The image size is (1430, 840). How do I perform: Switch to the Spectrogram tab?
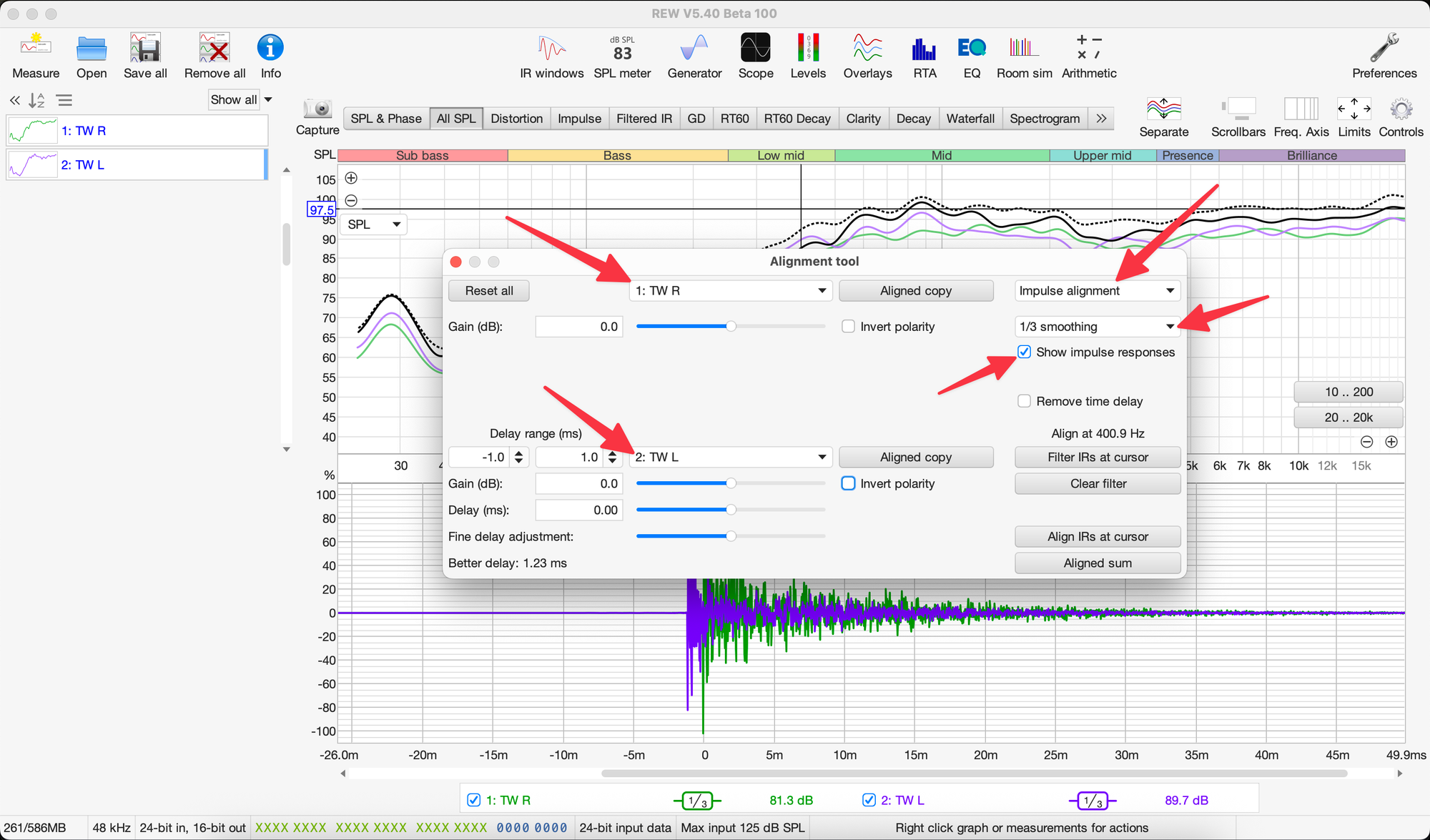coord(1044,119)
